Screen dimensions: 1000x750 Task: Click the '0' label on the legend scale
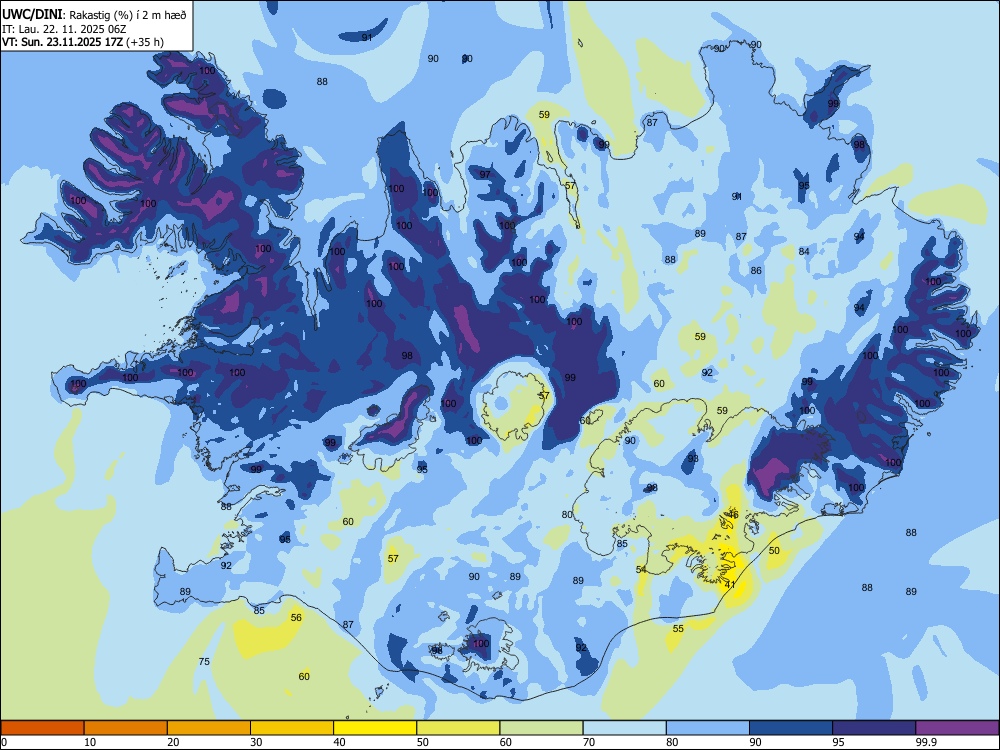[4, 742]
